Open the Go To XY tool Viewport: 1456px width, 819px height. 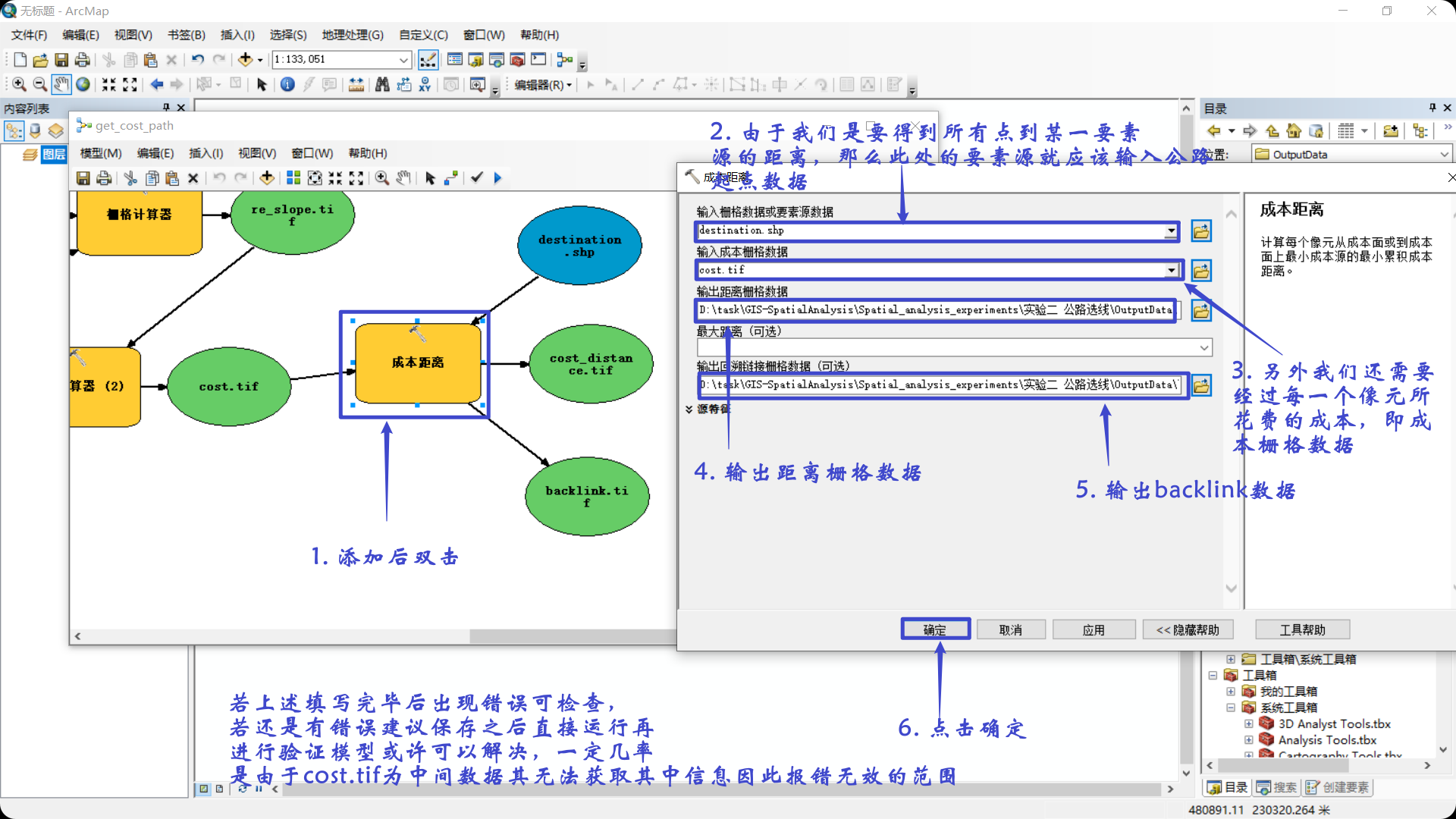click(425, 84)
